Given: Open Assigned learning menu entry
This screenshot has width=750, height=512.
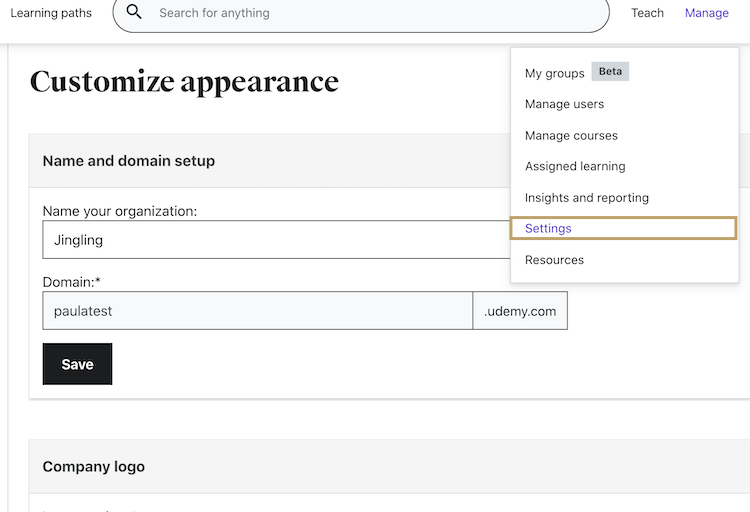Looking at the screenshot, I should coord(575,166).
